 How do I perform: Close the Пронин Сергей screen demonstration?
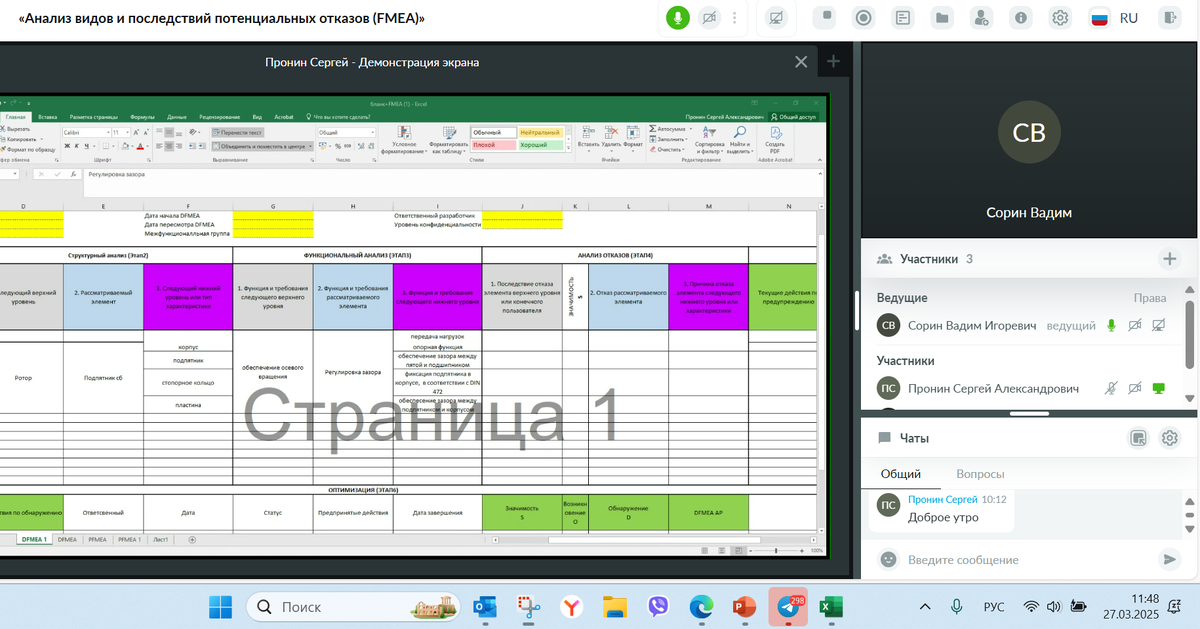pyautogui.click(x=801, y=62)
